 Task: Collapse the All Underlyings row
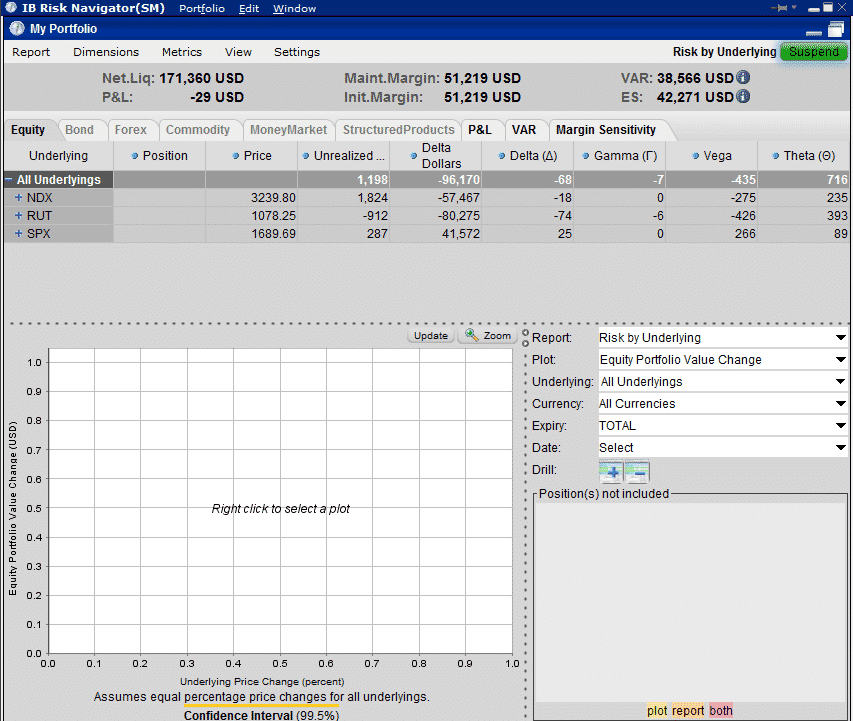click(x=9, y=179)
